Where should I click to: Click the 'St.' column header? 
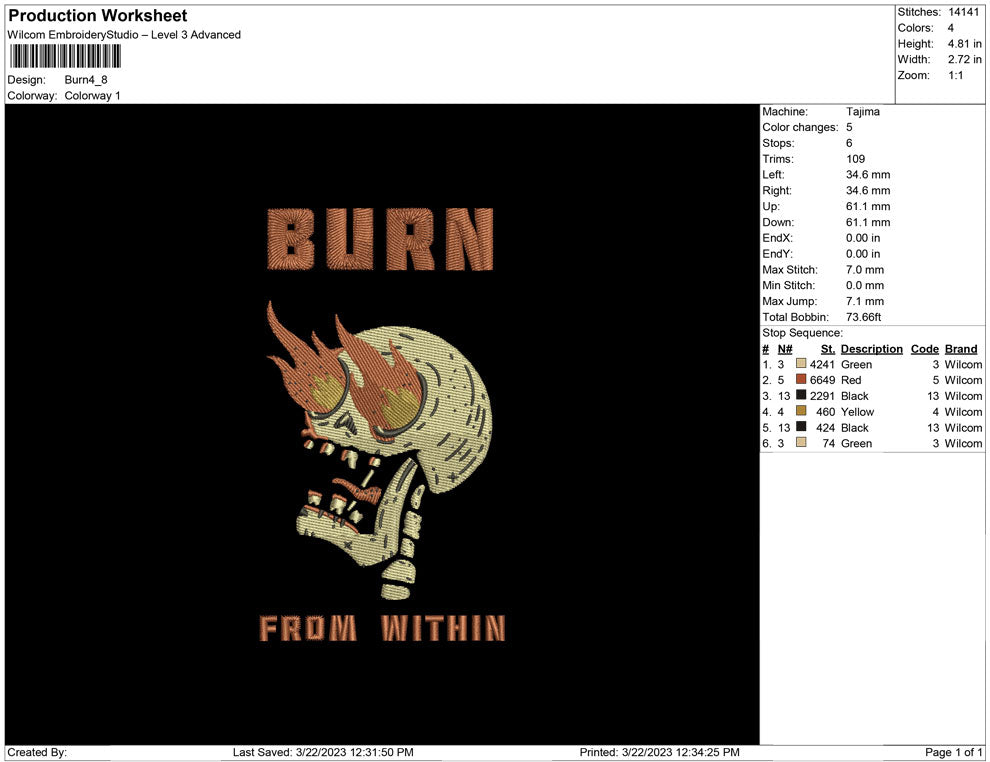(828, 348)
